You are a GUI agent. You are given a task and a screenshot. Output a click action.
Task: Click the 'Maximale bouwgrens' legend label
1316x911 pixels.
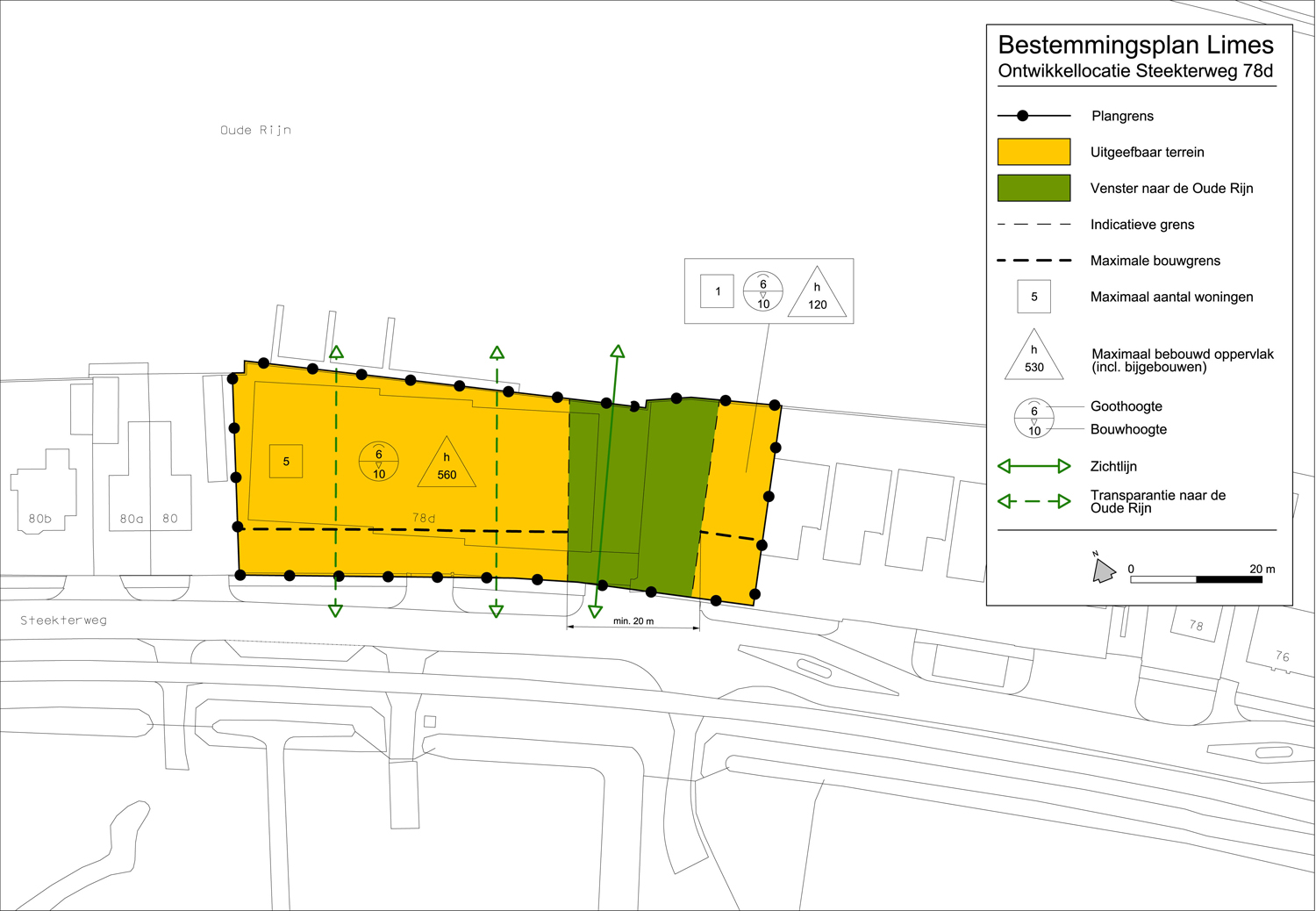click(1155, 261)
